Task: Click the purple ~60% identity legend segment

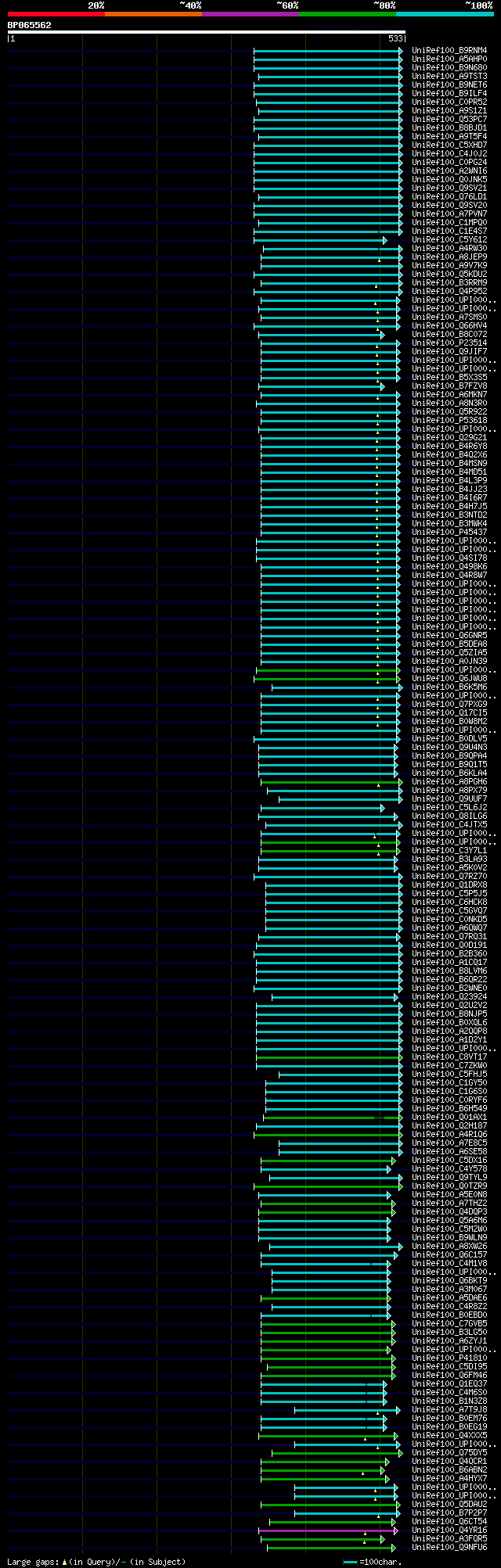Action: pyautogui.click(x=250, y=14)
